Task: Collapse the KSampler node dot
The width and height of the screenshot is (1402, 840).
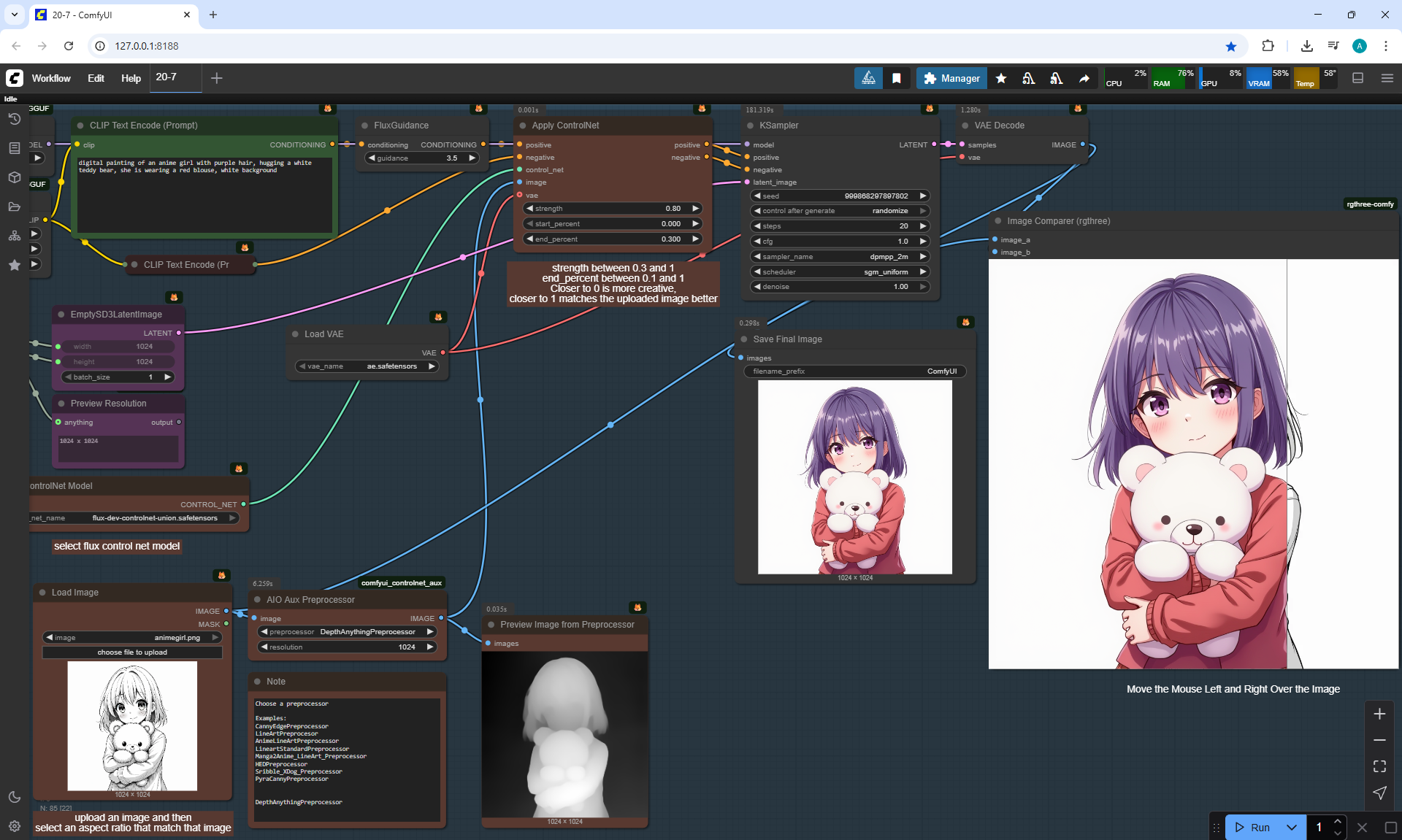Action: click(x=750, y=126)
